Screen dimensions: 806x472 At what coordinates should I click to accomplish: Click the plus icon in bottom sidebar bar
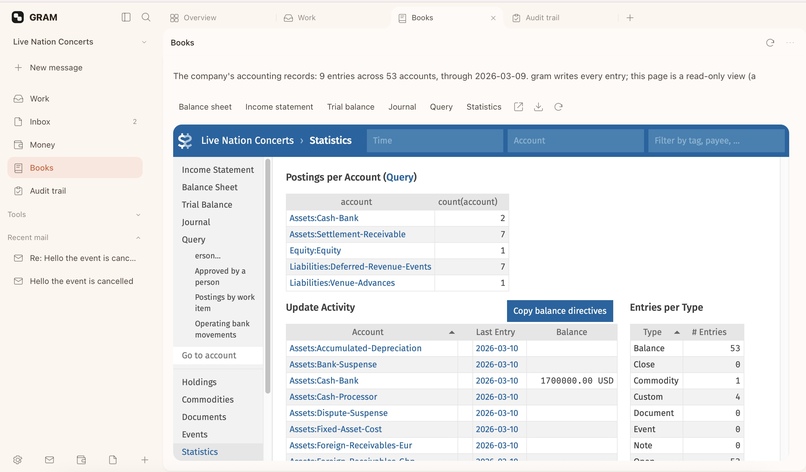click(145, 460)
